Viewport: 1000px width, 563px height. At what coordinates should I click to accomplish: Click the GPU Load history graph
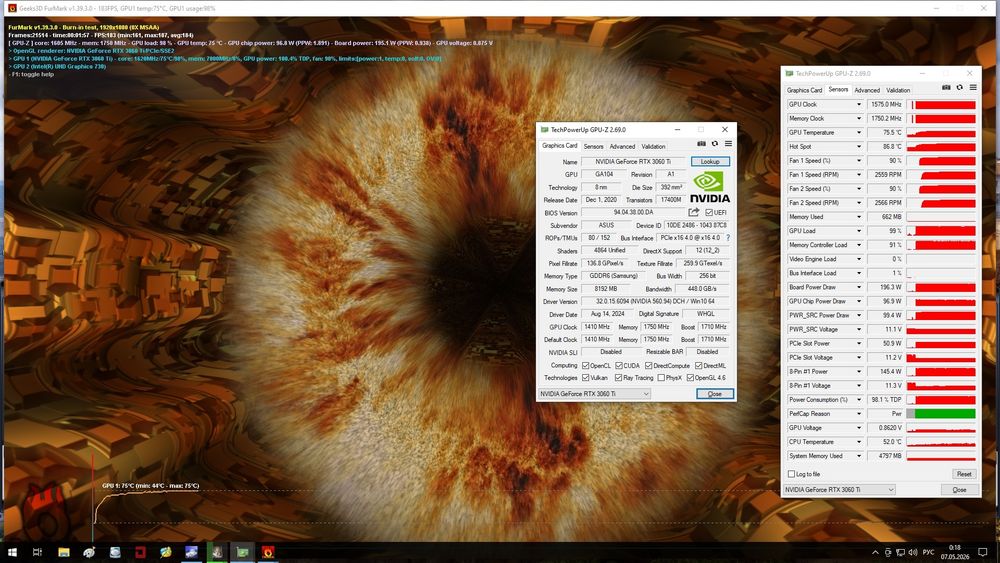pos(941,231)
